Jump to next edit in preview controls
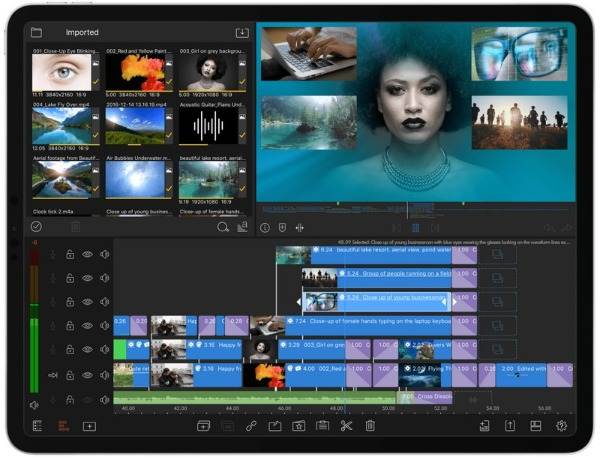The width and height of the screenshot is (600, 457). tap(435, 228)
